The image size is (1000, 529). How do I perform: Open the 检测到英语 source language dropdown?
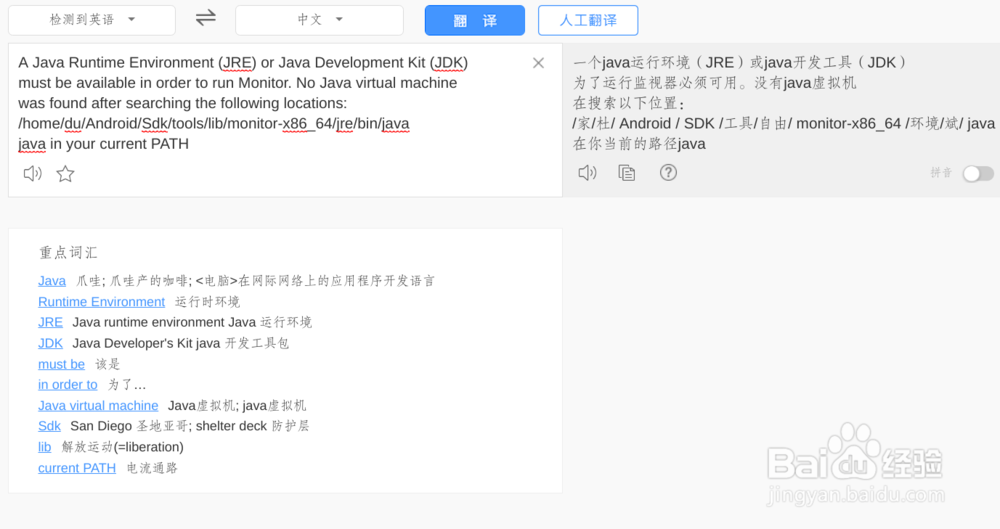[x=92, y=20]
